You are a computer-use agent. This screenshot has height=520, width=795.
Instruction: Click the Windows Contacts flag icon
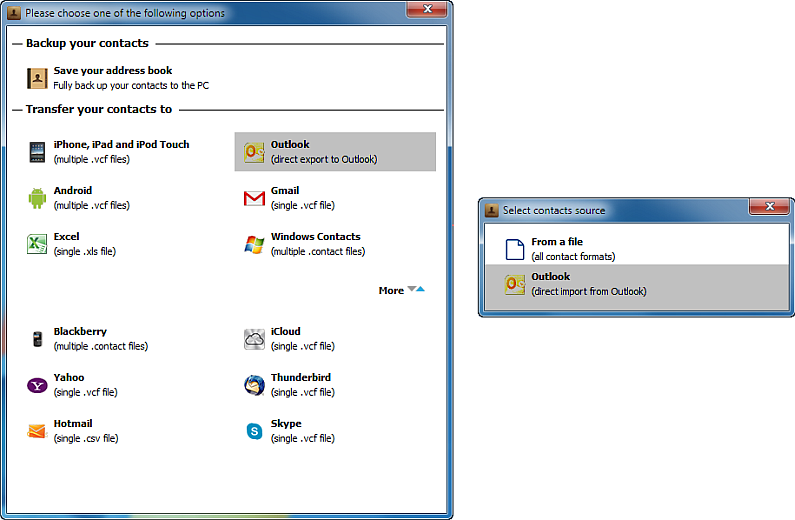[254, 244]
